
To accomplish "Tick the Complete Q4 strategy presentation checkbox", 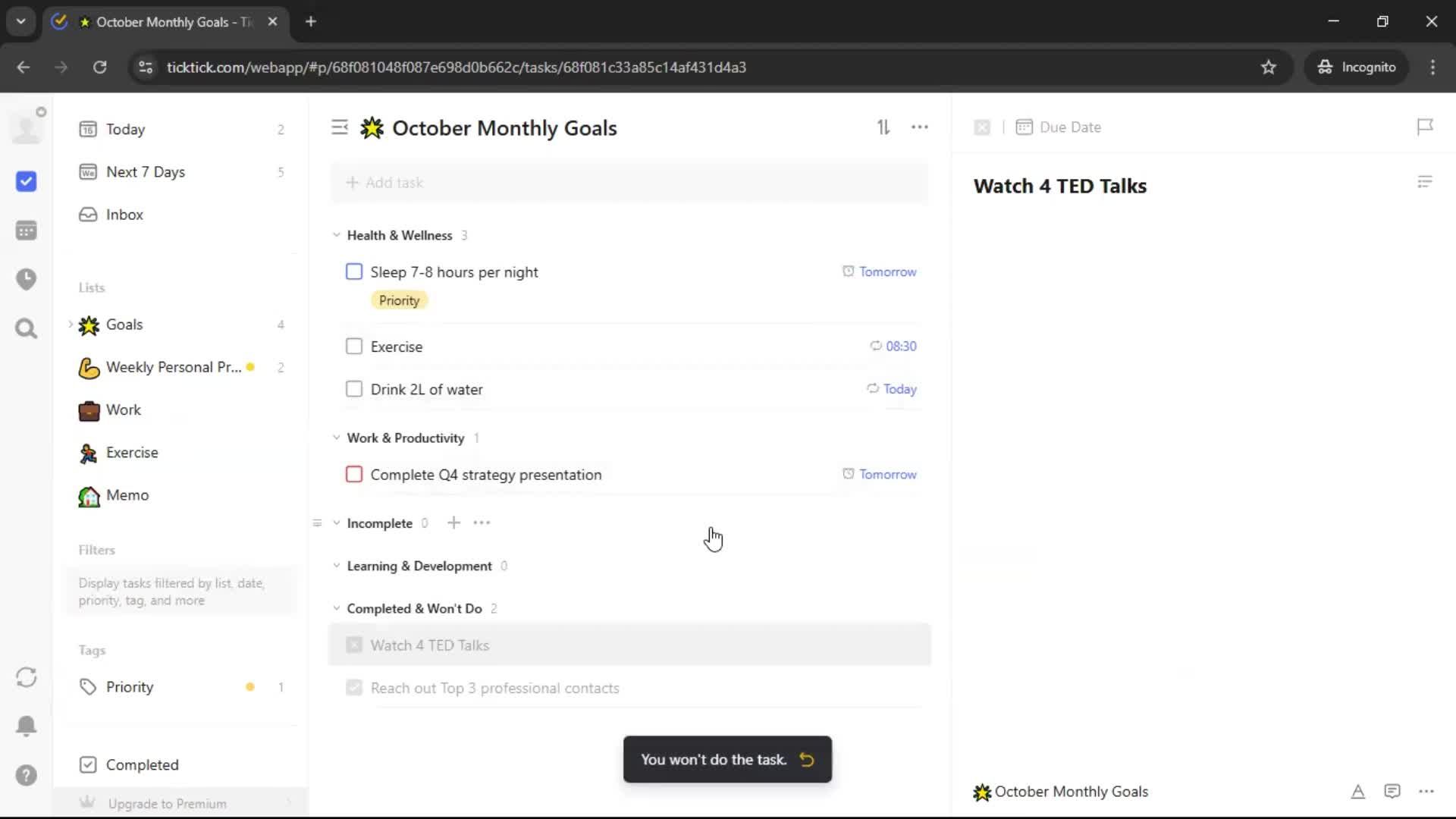I will coord(354,475).
